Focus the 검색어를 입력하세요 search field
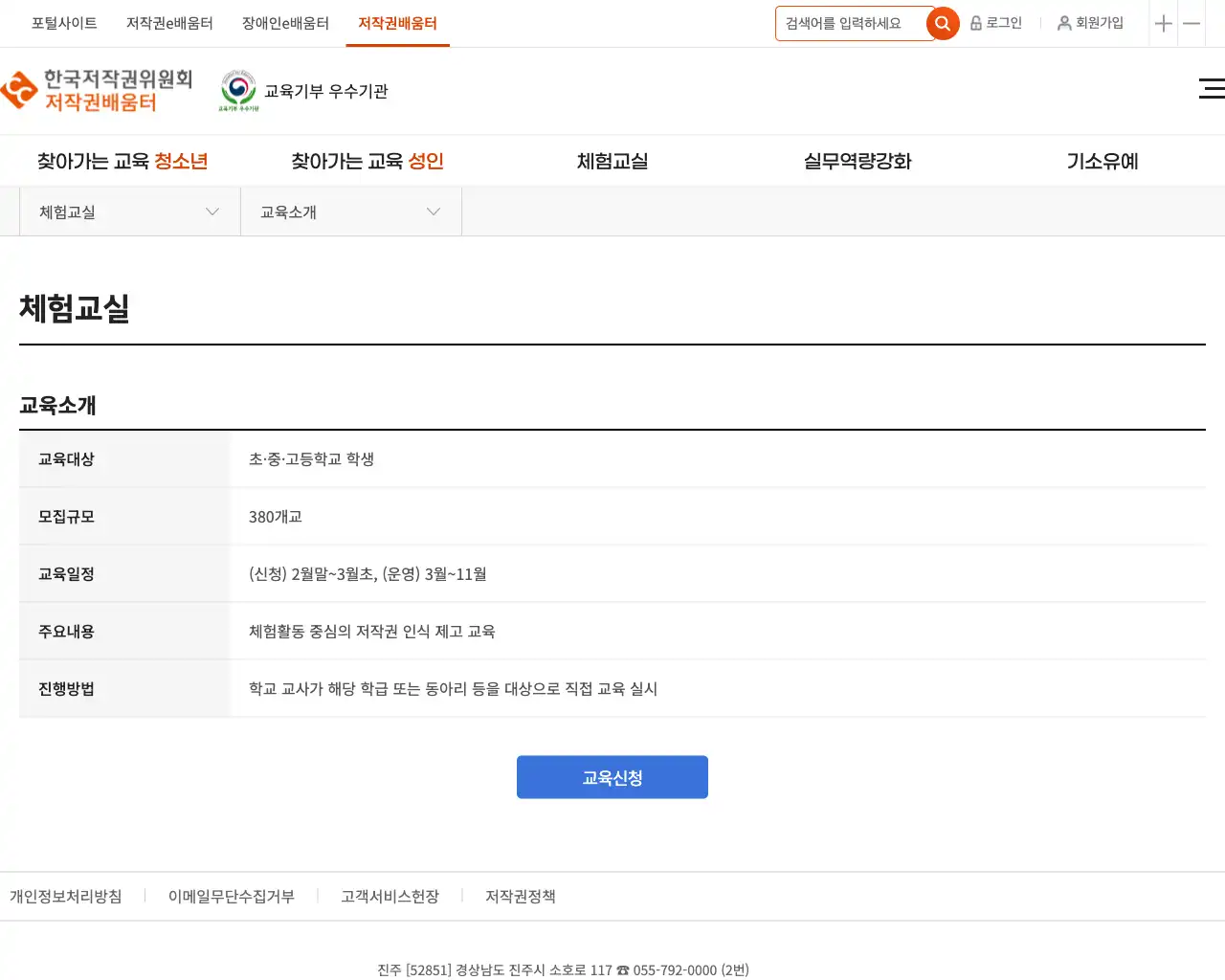 coord(850,24)
